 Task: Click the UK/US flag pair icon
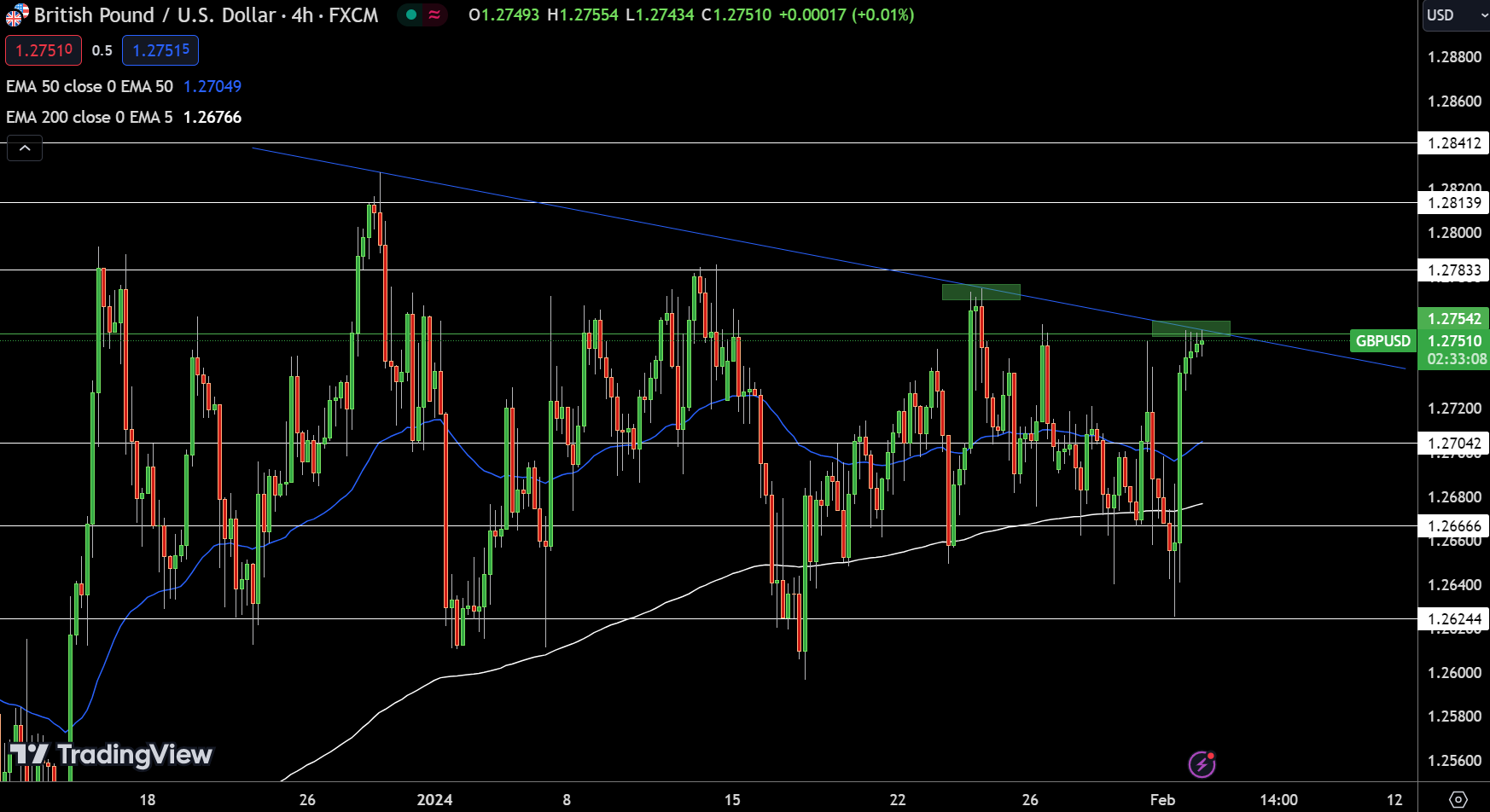pos(16,14)
